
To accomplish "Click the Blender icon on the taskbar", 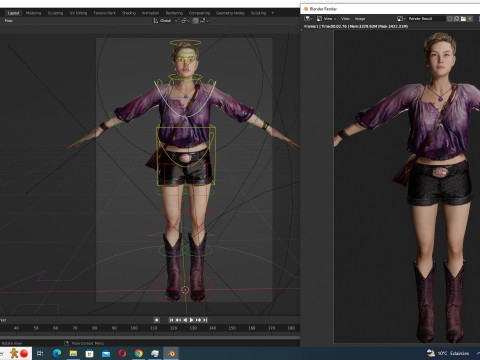I will [171, 353].
